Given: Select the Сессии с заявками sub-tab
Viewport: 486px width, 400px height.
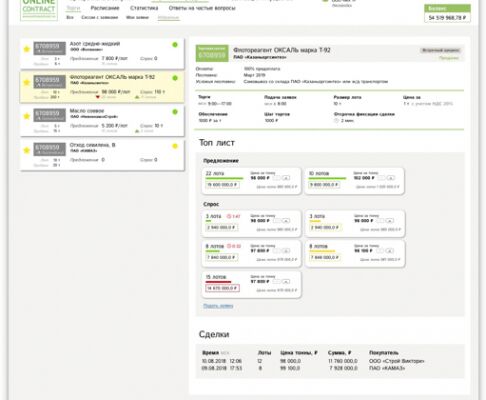Looking at the screenshot, I should pyautogui.click(x=100, y=17).
